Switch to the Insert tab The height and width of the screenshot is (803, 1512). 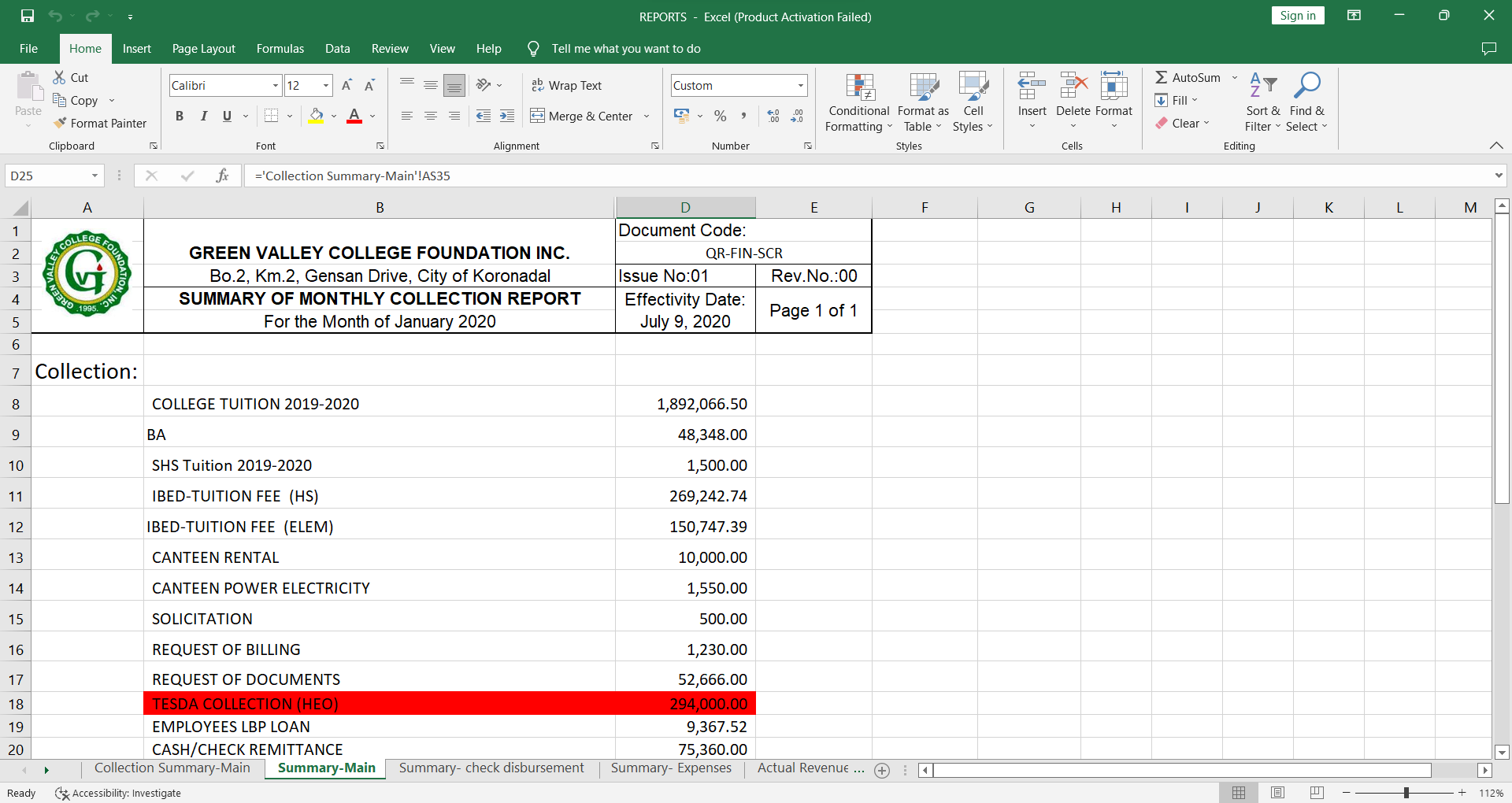tap(137, 49)
